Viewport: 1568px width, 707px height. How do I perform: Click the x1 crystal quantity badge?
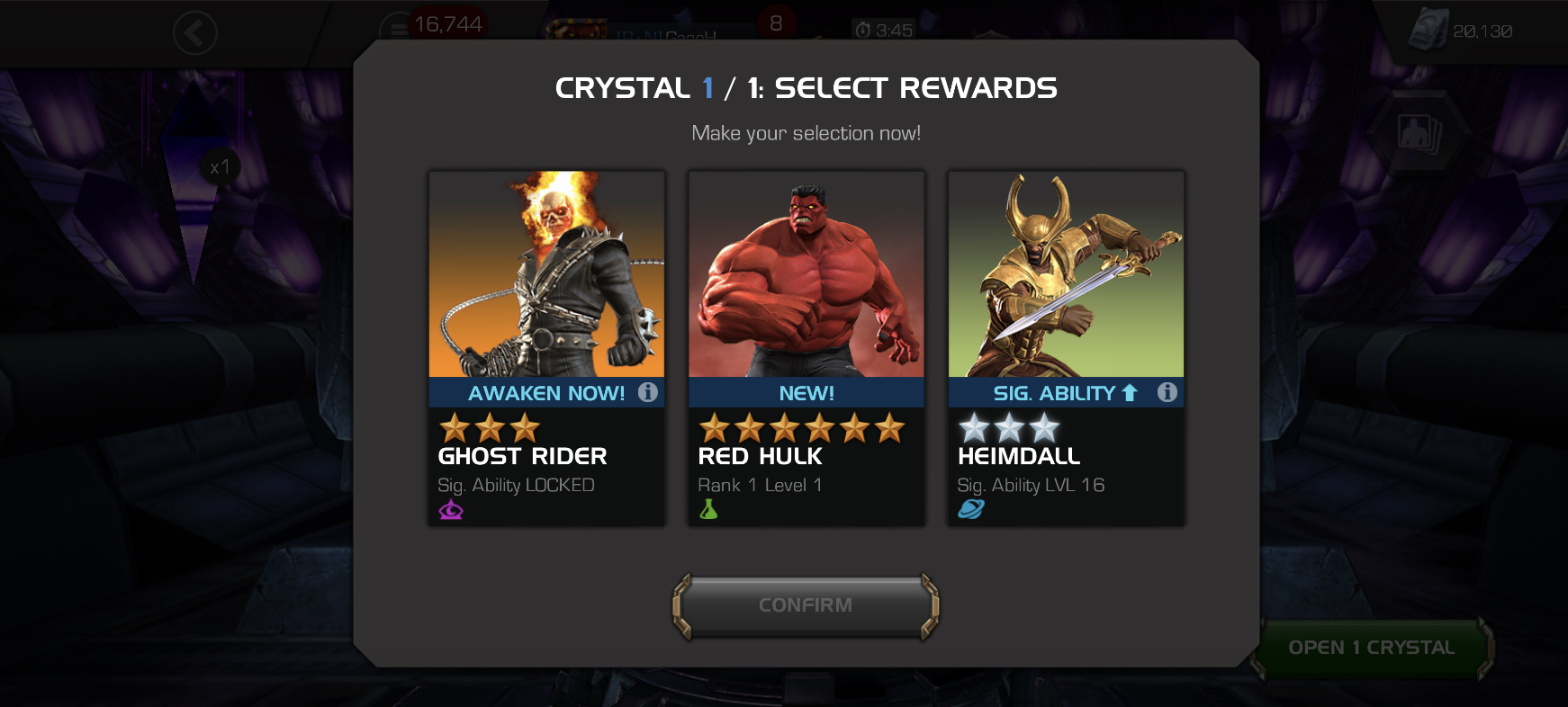tap(220, 167)
